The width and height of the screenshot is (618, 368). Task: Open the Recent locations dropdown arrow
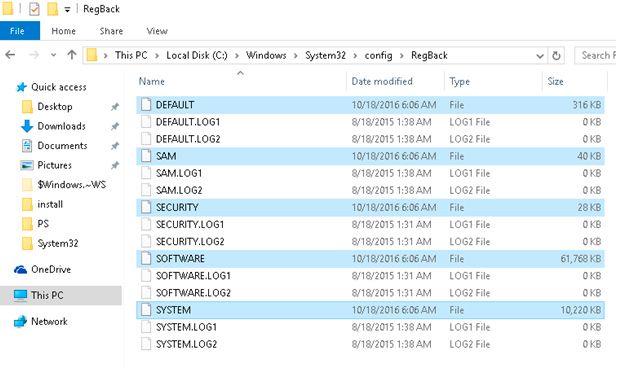click(53, 56)
